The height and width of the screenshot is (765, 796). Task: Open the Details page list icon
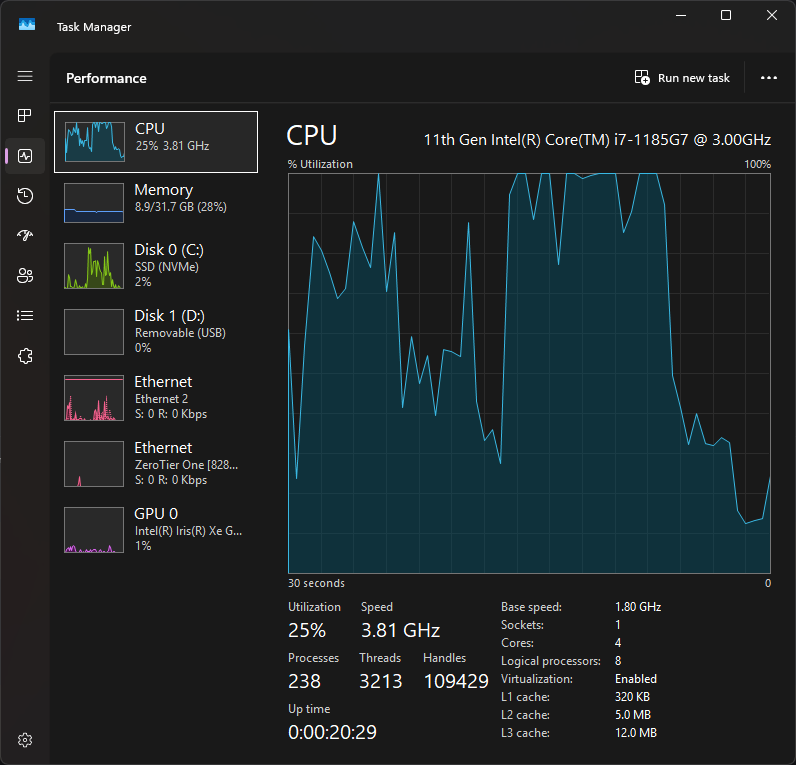point(25,316)
